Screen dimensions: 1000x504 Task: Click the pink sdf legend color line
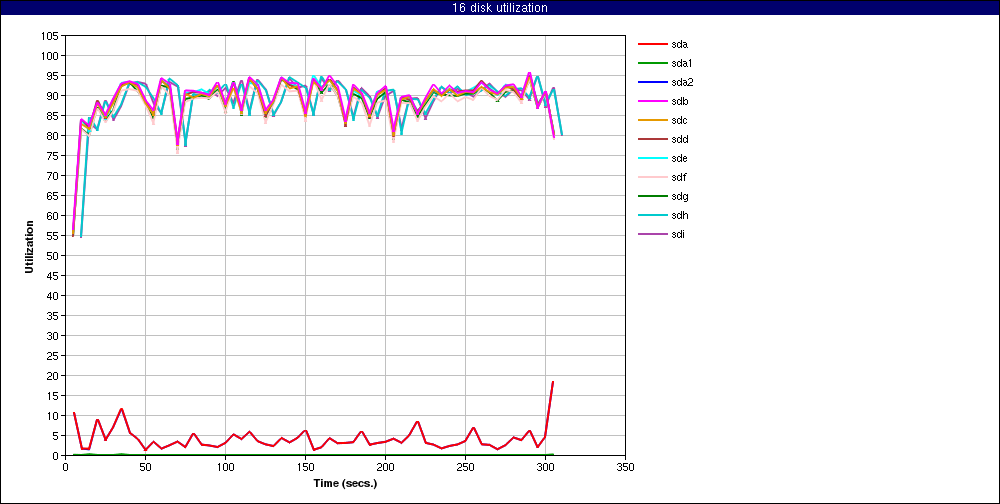(652, 177)
